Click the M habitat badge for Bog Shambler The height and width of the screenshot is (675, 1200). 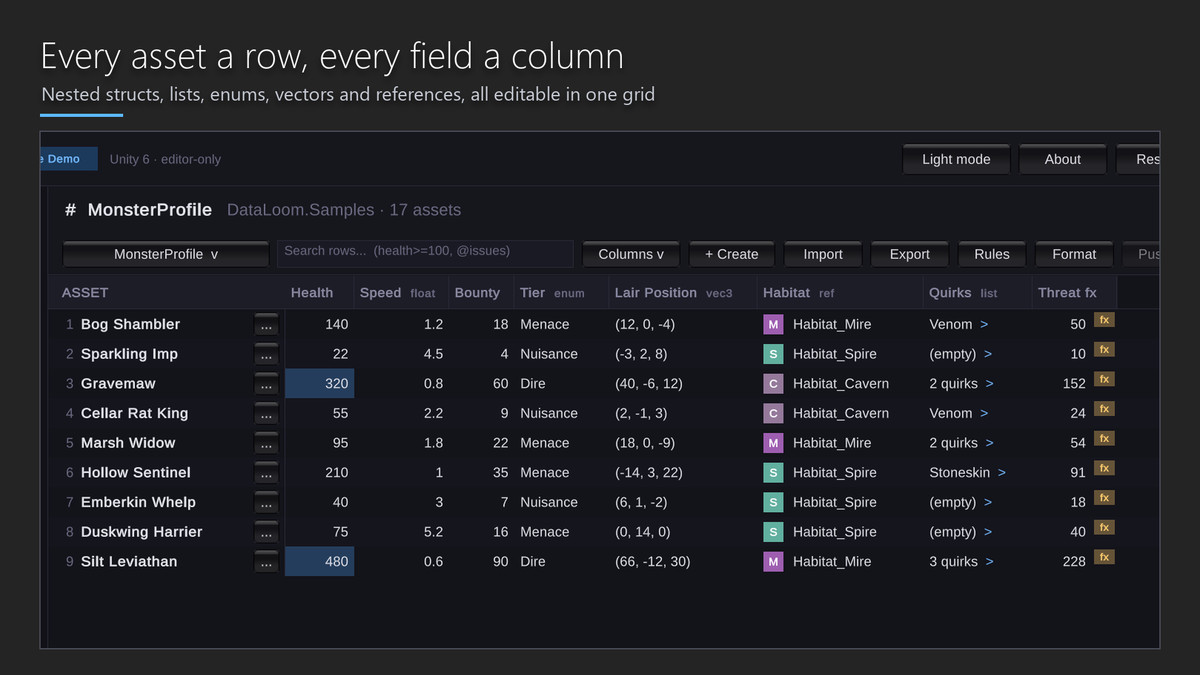click(773, 324)
